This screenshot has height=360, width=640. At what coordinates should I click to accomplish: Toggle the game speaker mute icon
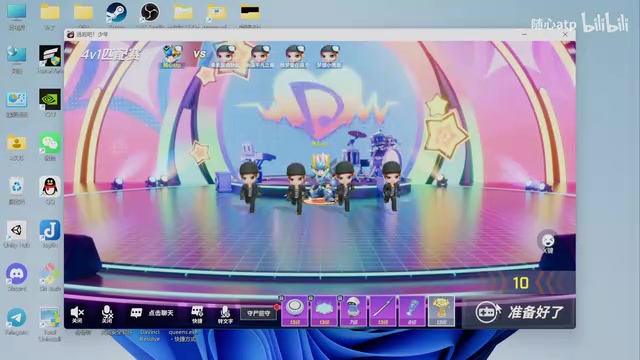point(77,313)
